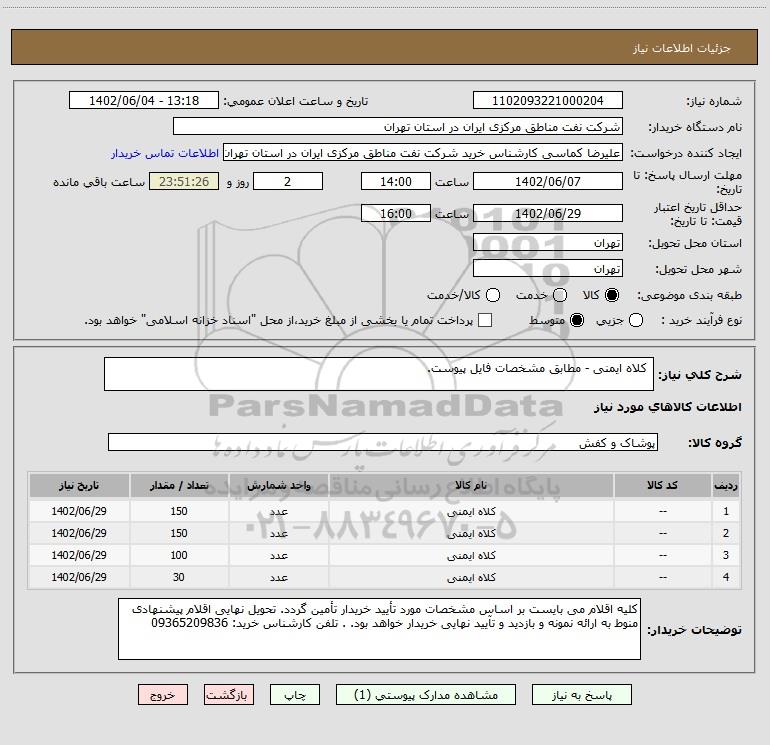Viewport: 770px width, 745px height.
Task: Click the خروج exit button
Action: (163, 695)
